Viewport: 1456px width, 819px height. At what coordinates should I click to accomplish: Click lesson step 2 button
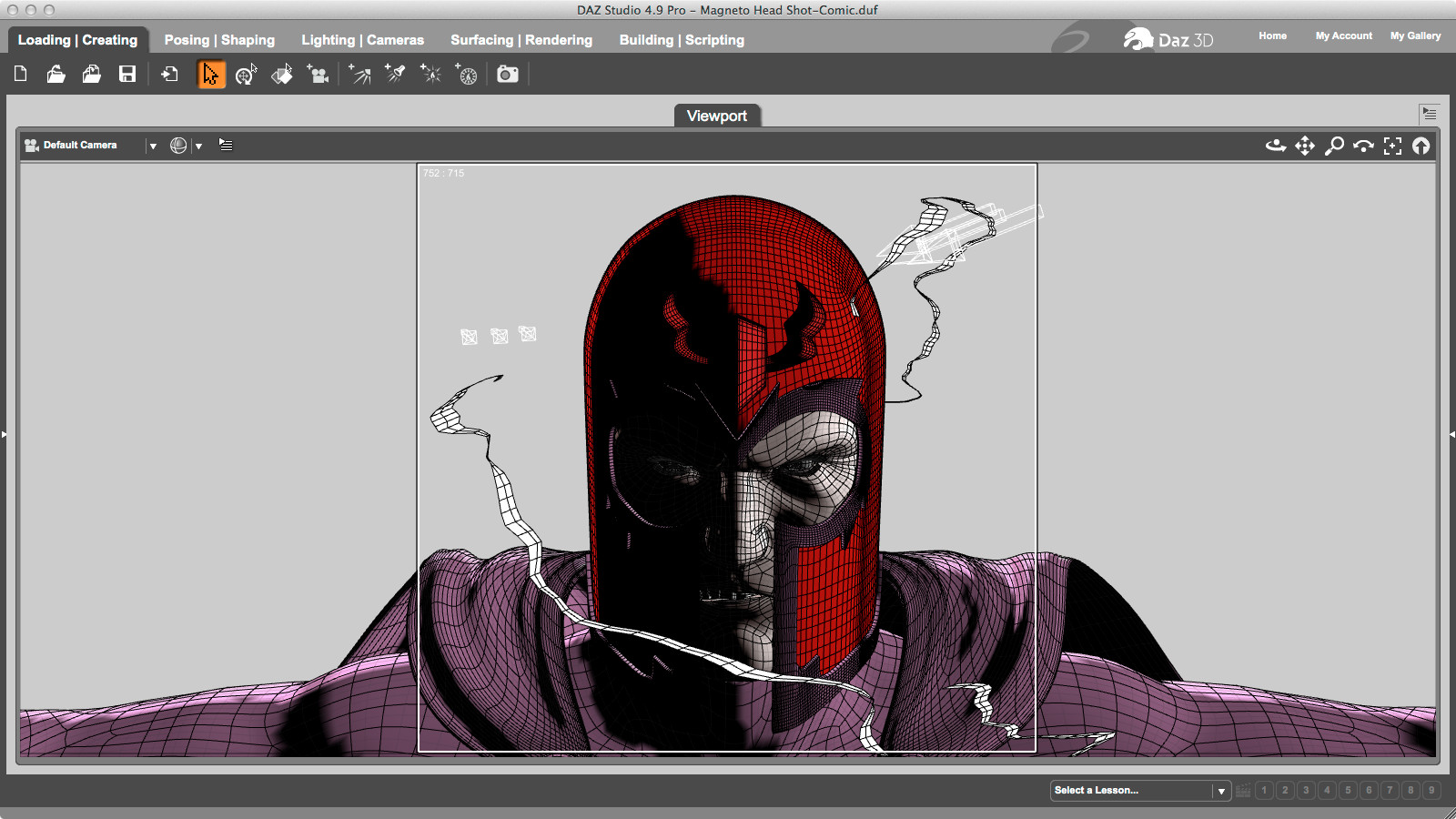click(1285, 790)
